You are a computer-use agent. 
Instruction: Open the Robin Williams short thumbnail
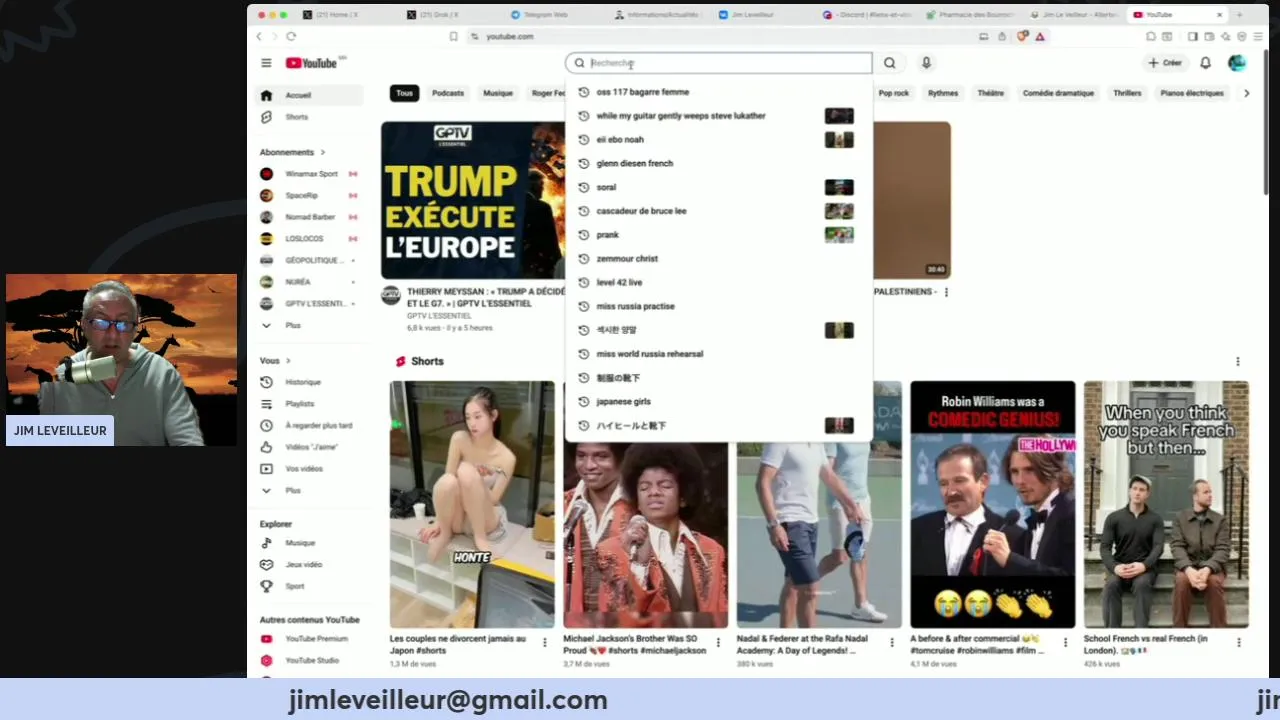pos(993,504)
